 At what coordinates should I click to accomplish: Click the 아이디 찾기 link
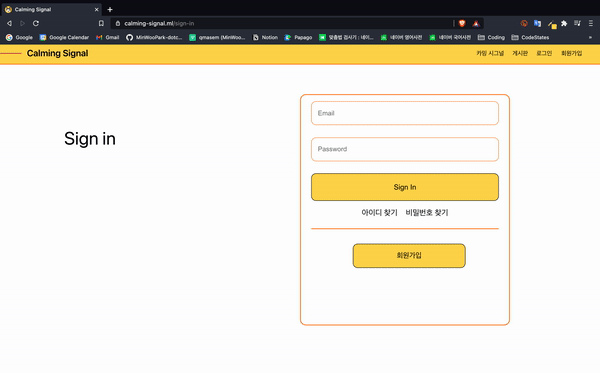(379, 212)
